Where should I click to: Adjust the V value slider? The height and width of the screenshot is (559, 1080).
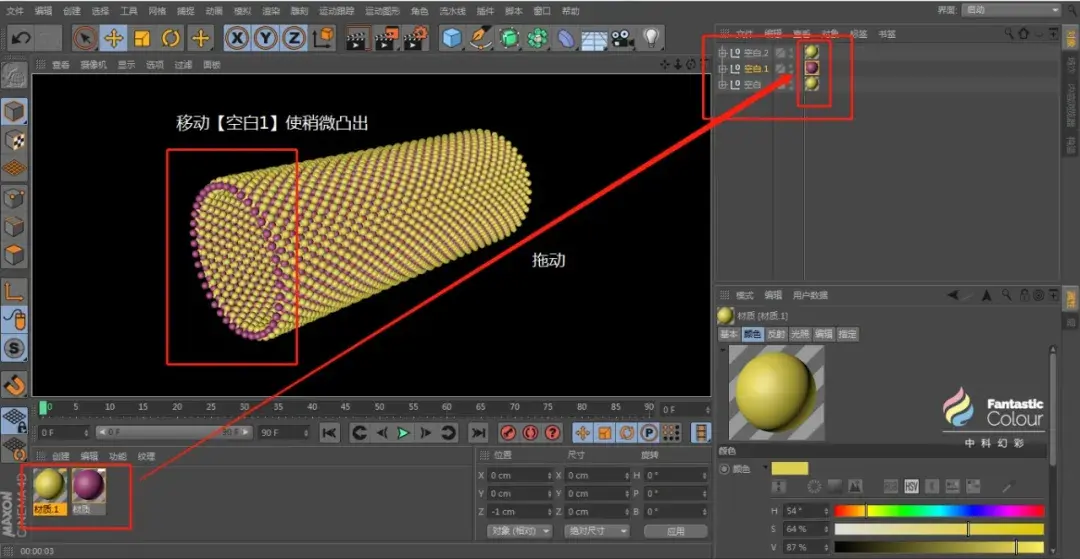[939, 547]
